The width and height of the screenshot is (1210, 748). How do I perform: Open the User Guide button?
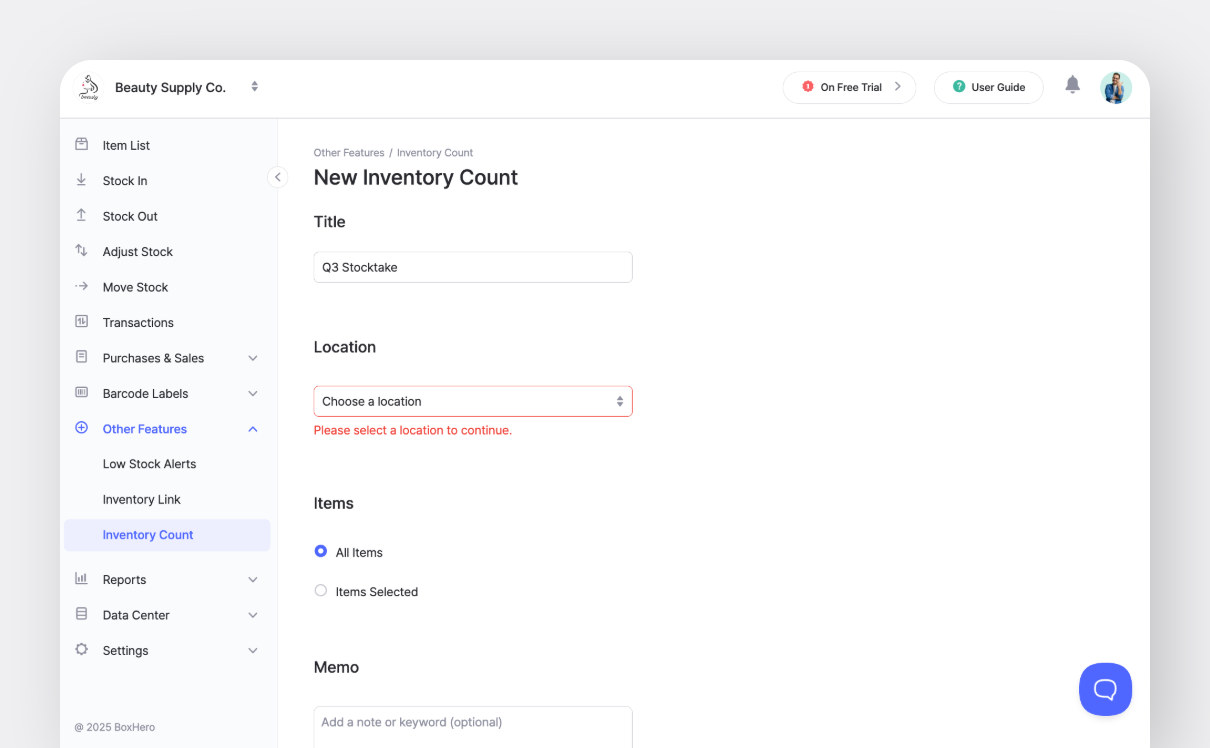click(x=988, y=87)
